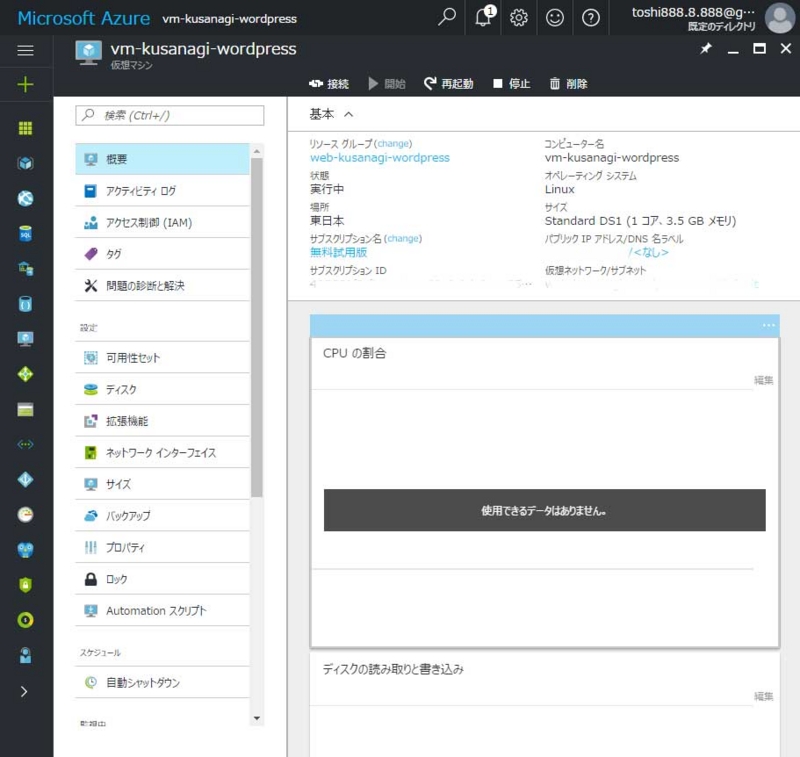Viewport: 800px width, 757px height.
Task: Open アクセス制御 (IAM) menu item
Action: (162, 222)
